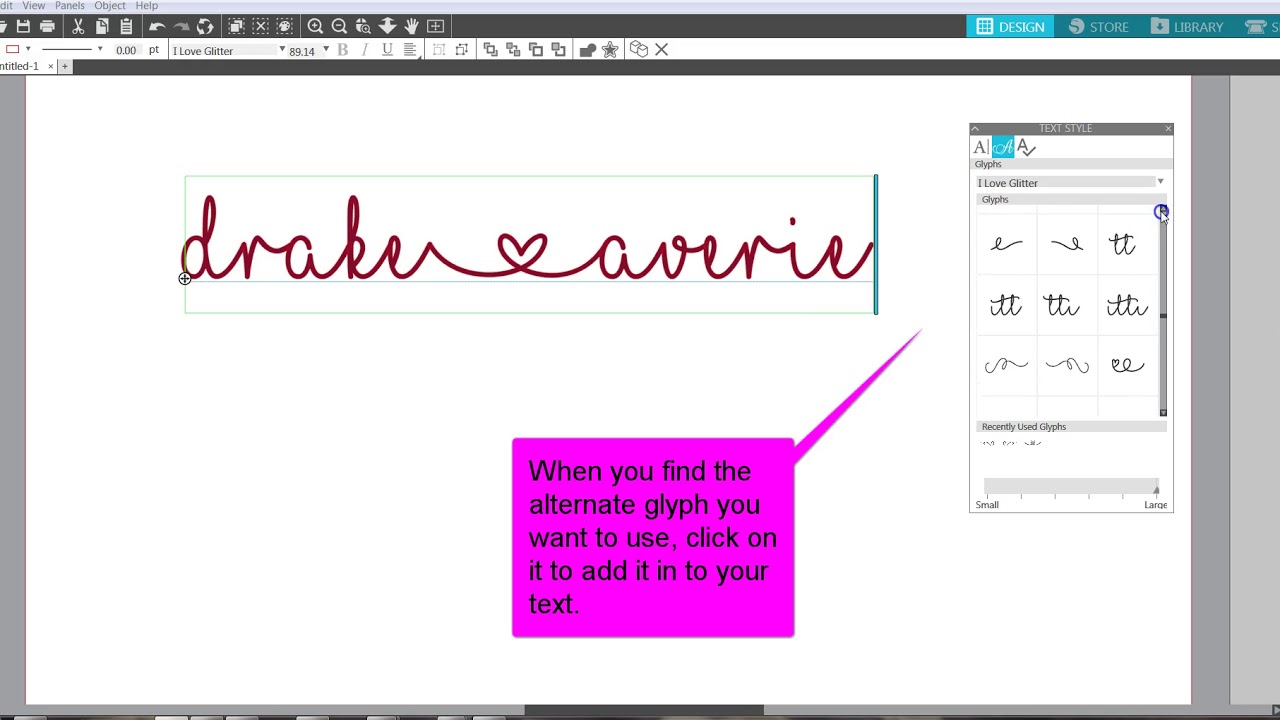Paste from clipboard using the clipboard icon
The width and height of the screenshot is (1280, 720).
click(126, 26)
